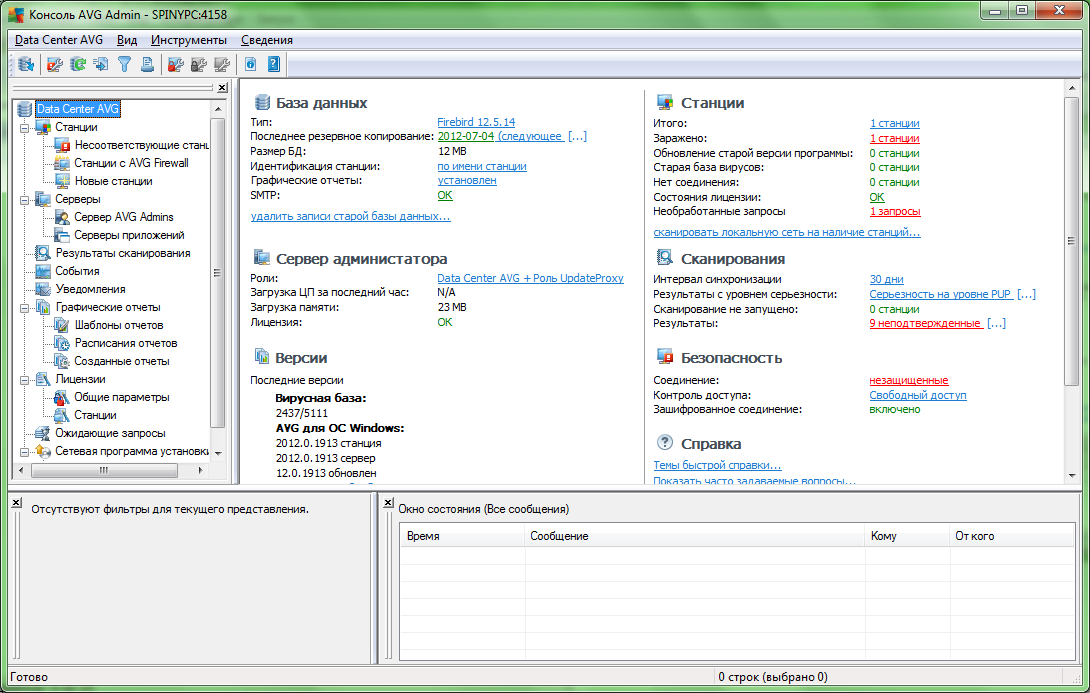
Task: Click the icon beside Уведомления
Action: pyautogui.click(x=43, y=289)
